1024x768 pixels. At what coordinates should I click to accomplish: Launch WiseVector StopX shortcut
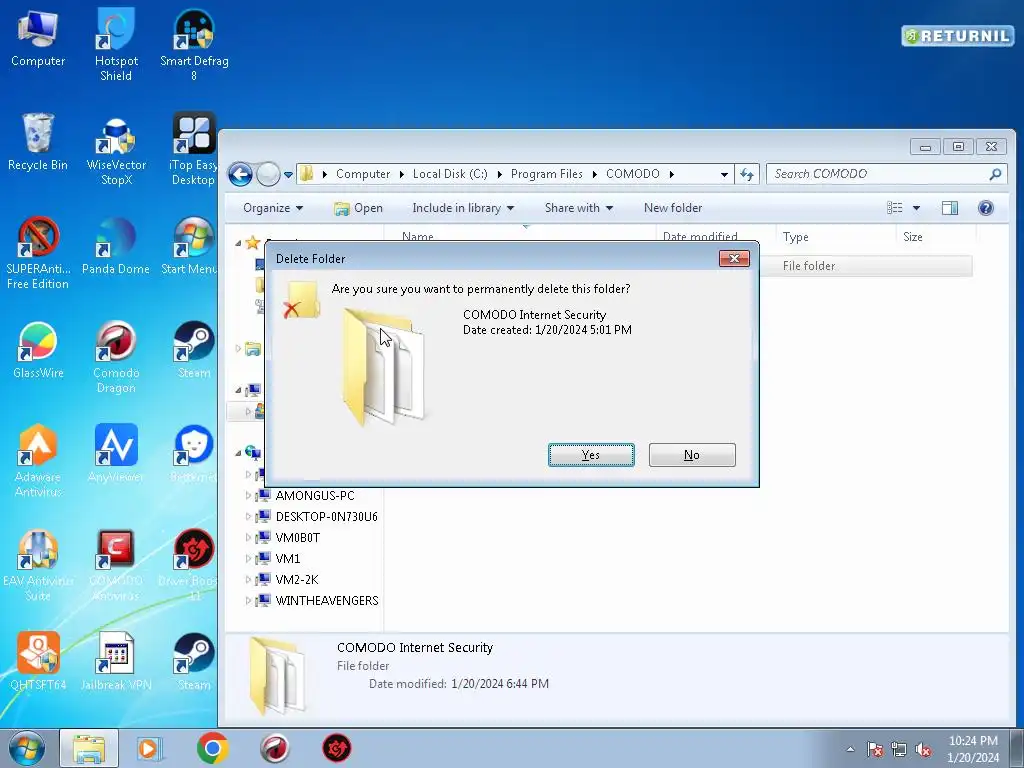pyautogui.click(x=116, y=150)
